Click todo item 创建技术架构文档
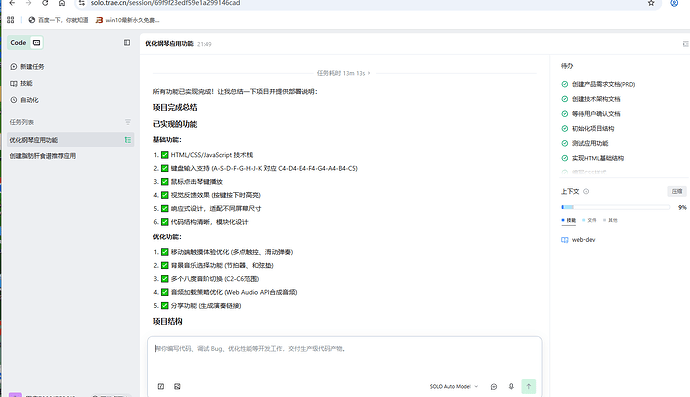This screenshot has height=397, width=690. coord(596,99)
